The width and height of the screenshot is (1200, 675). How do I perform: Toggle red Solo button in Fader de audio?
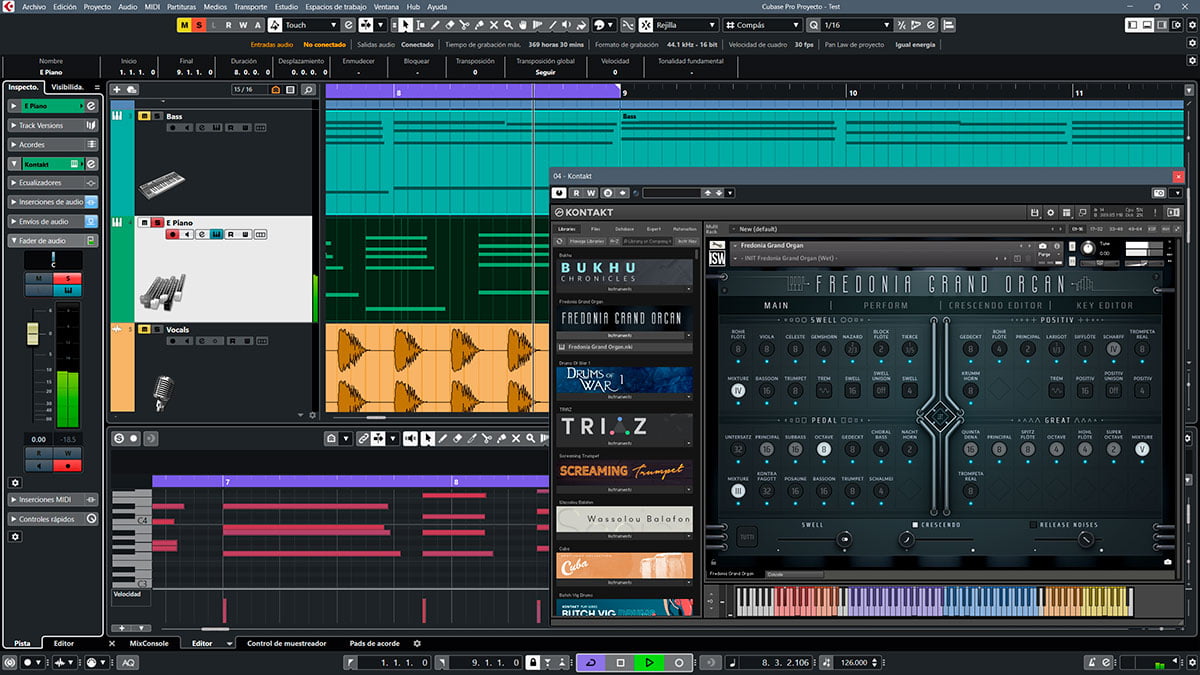coord(68,278)
